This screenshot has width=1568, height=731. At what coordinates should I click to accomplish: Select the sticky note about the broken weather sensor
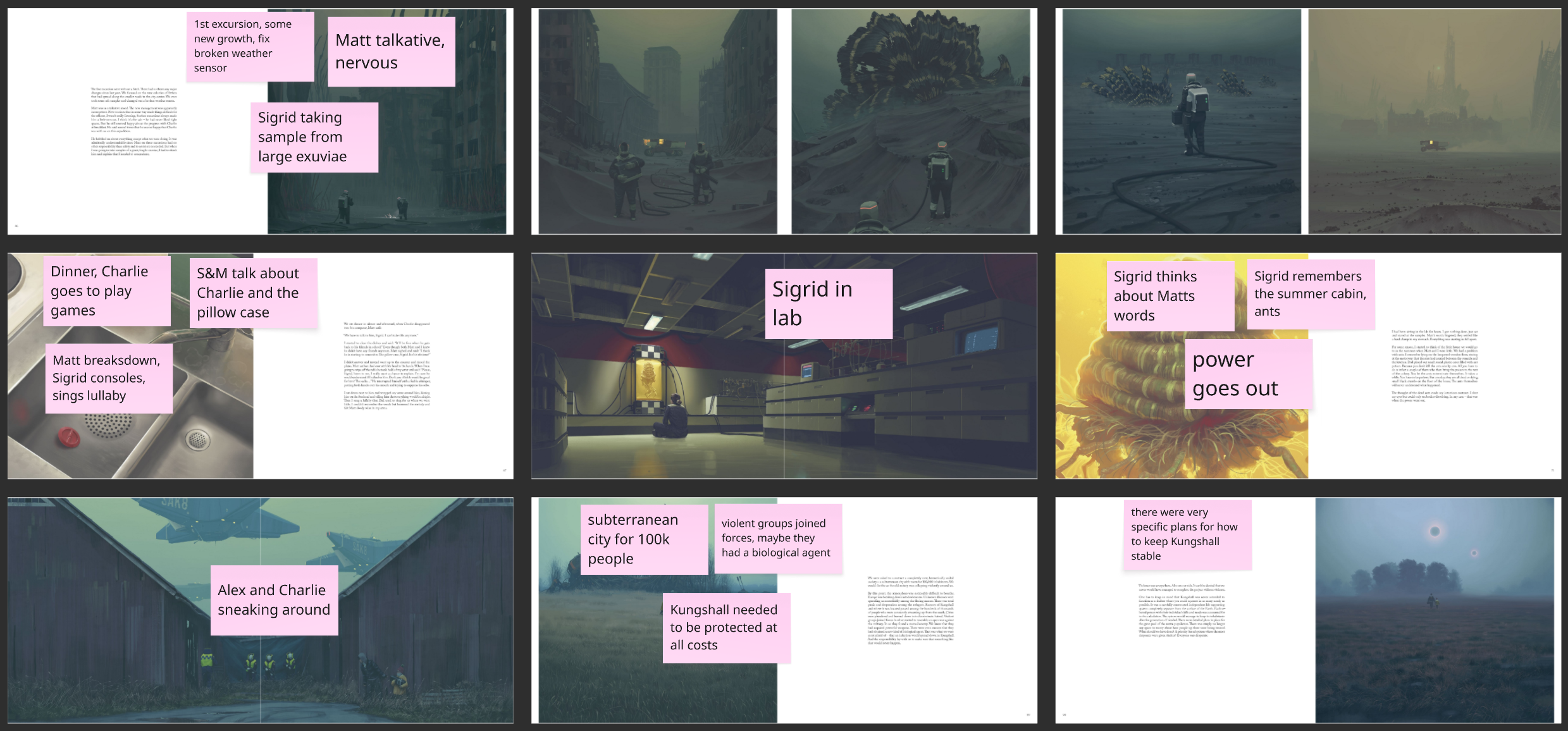(250, 46)
